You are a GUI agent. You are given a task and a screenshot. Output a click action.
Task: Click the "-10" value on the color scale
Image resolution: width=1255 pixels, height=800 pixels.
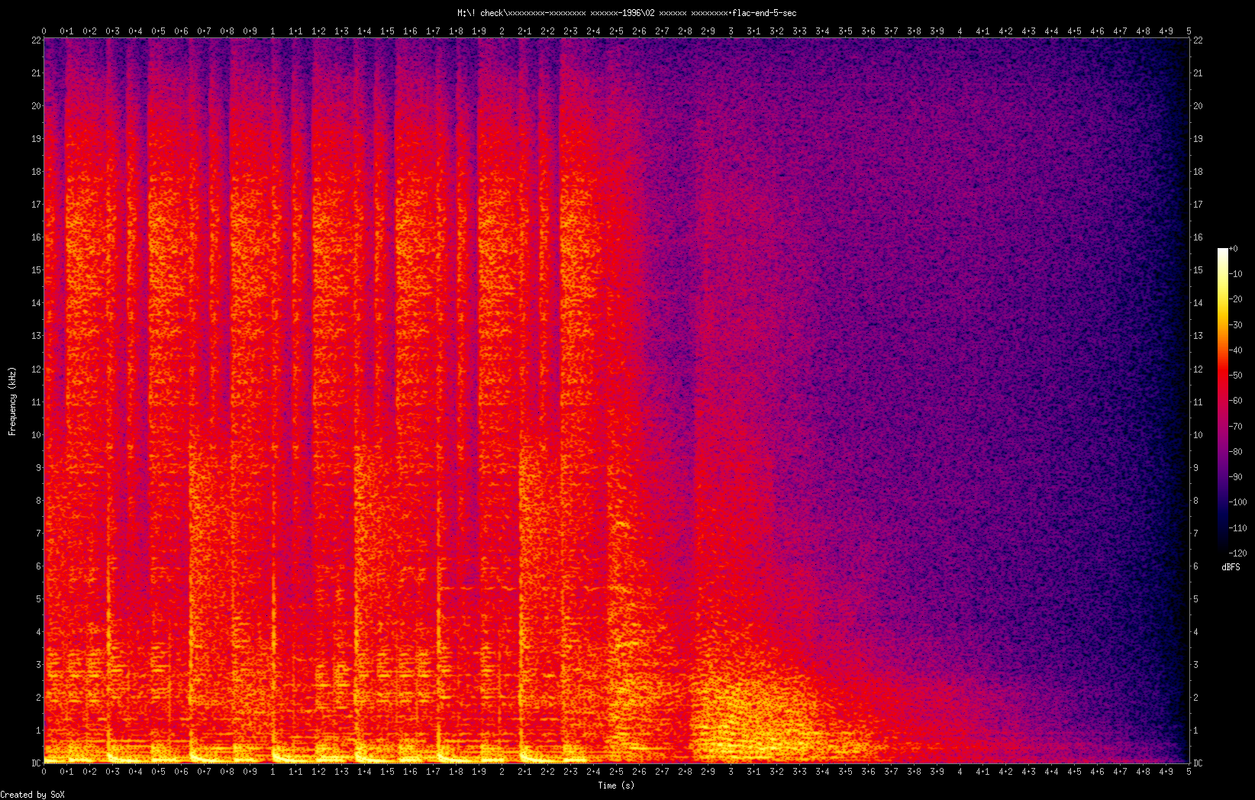tap(1238, 273)
